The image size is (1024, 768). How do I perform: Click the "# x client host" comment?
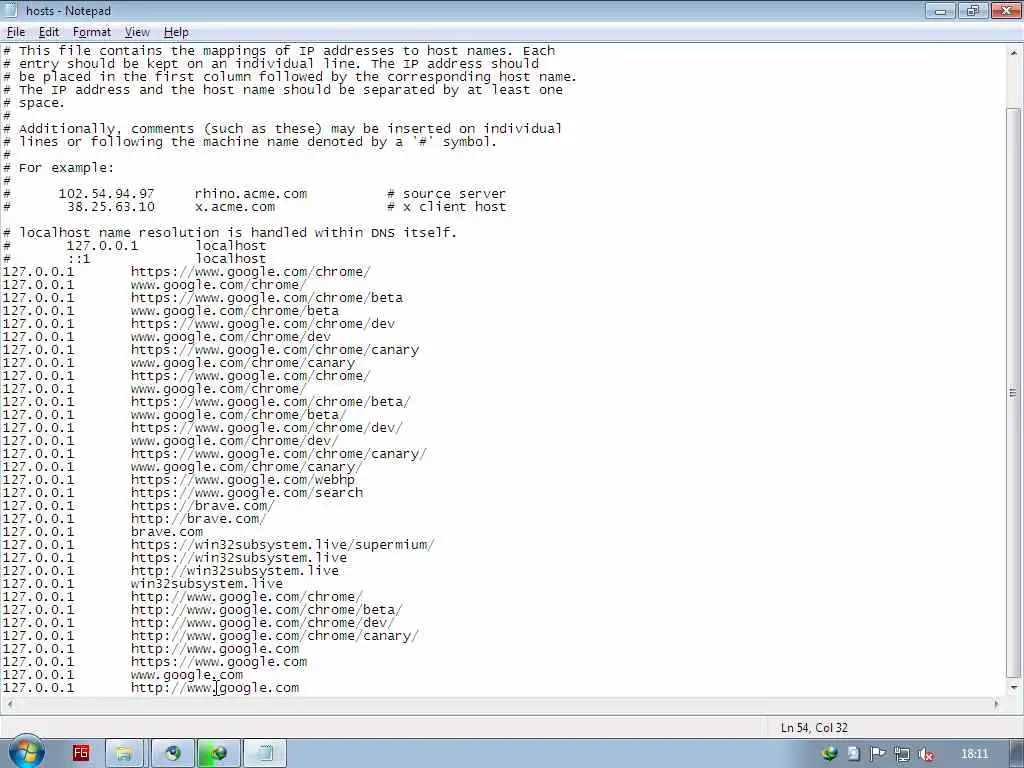point(446,206)
